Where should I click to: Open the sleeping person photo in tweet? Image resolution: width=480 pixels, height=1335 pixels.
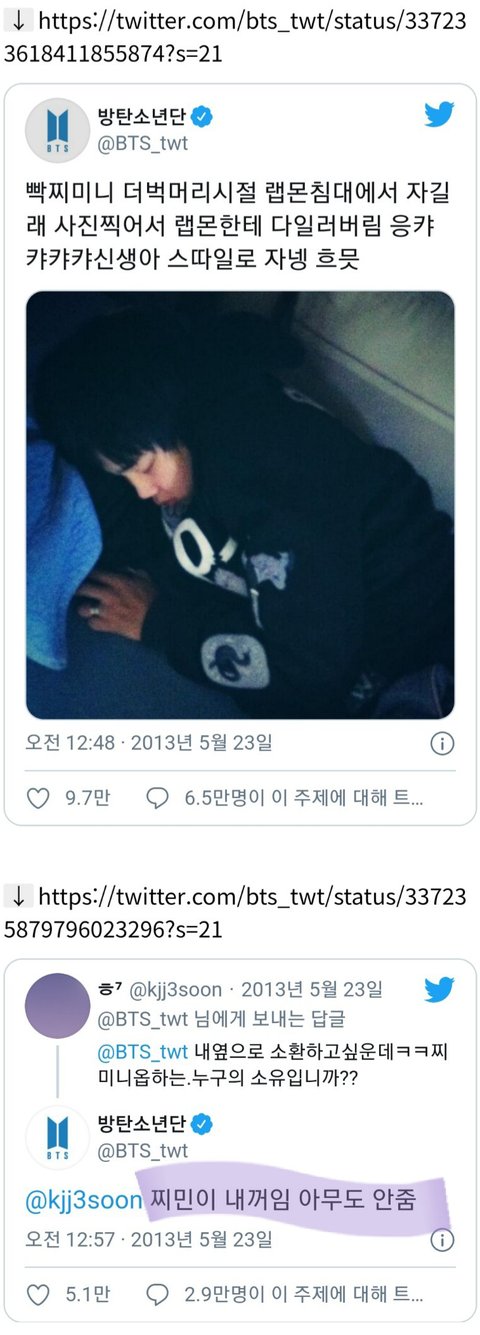[x=240, y=505]
